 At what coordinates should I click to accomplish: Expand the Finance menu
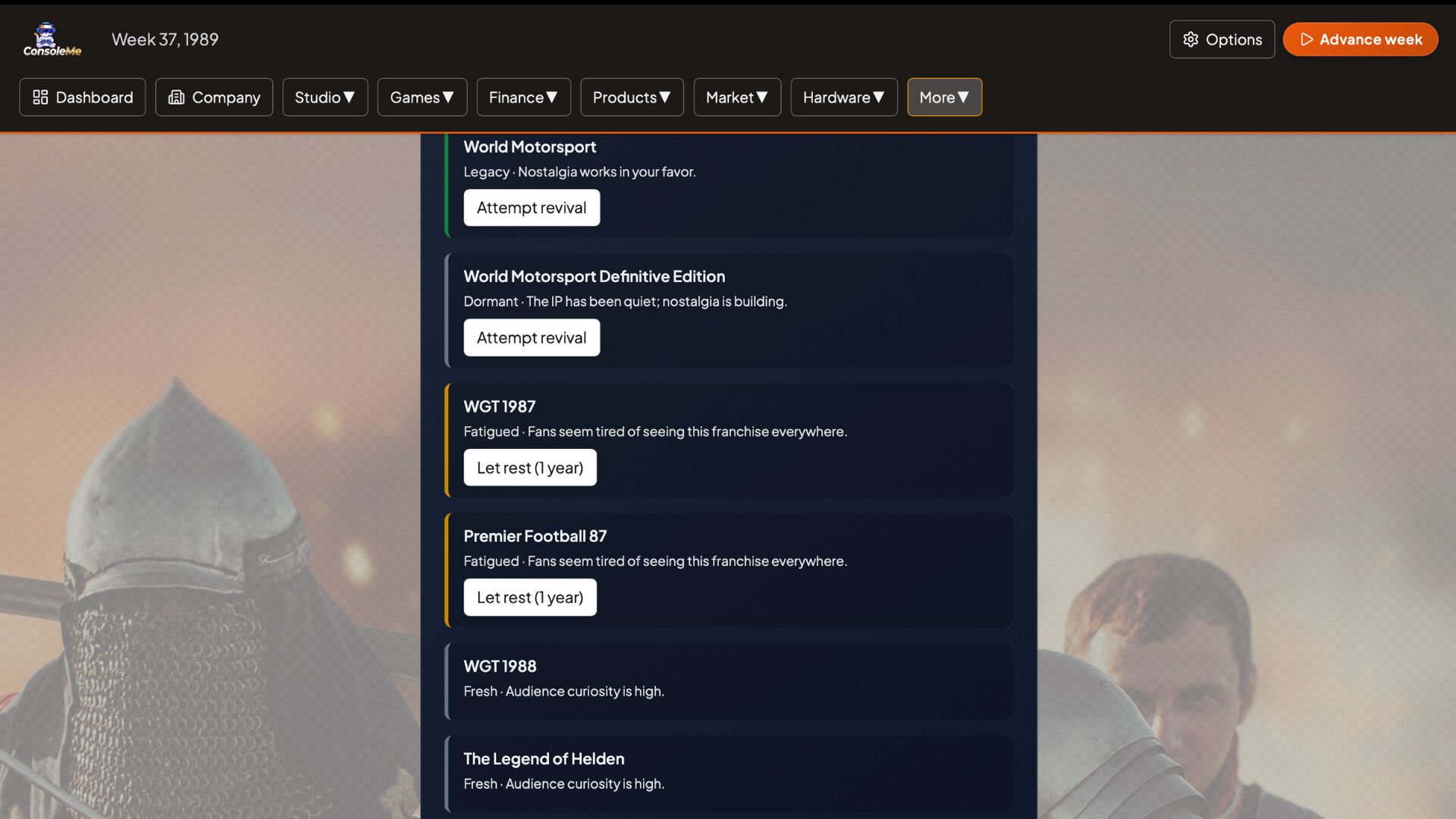click(523, 97)
